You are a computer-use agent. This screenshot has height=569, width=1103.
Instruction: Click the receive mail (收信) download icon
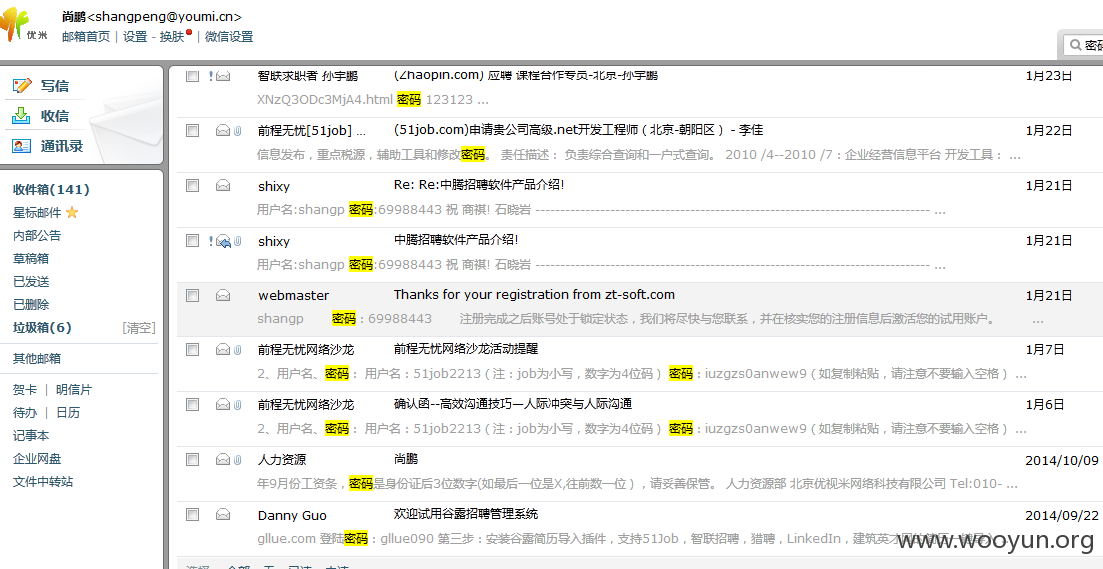click(x=22, y=116)
